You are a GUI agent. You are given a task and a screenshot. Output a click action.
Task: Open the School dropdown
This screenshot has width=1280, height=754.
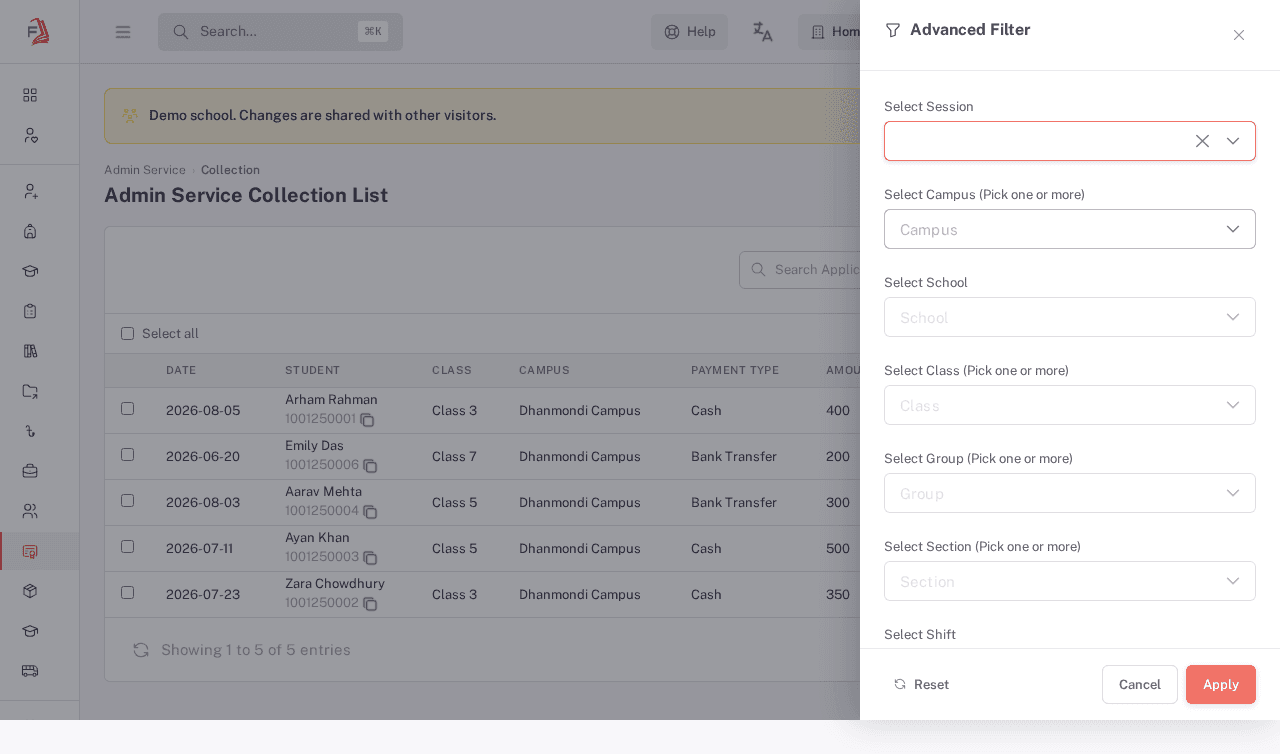pyautogui.click(x=1070, y=317)
